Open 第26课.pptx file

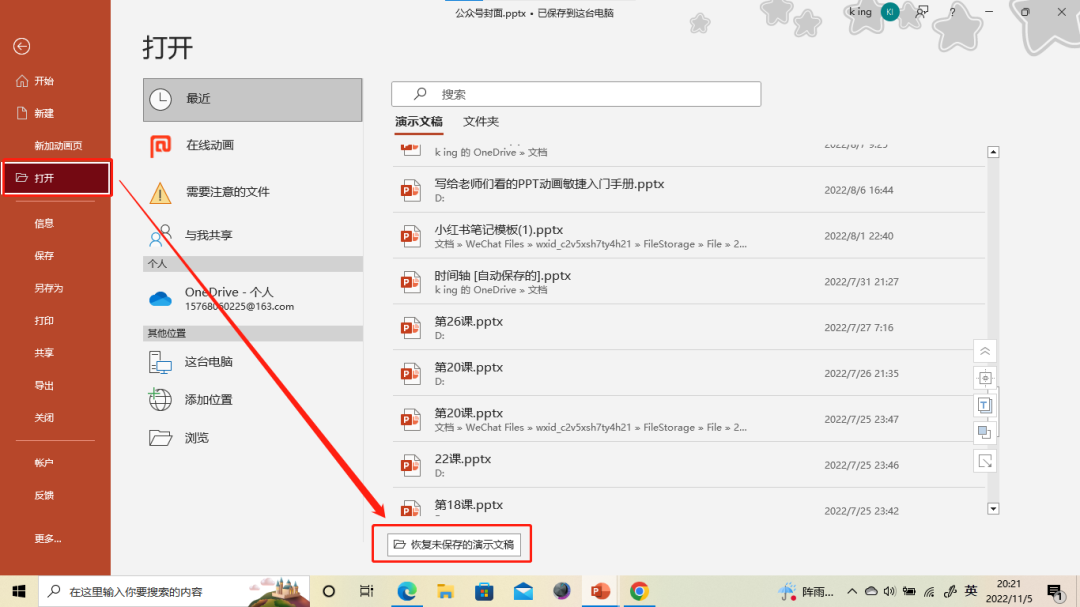coord(689,327)
